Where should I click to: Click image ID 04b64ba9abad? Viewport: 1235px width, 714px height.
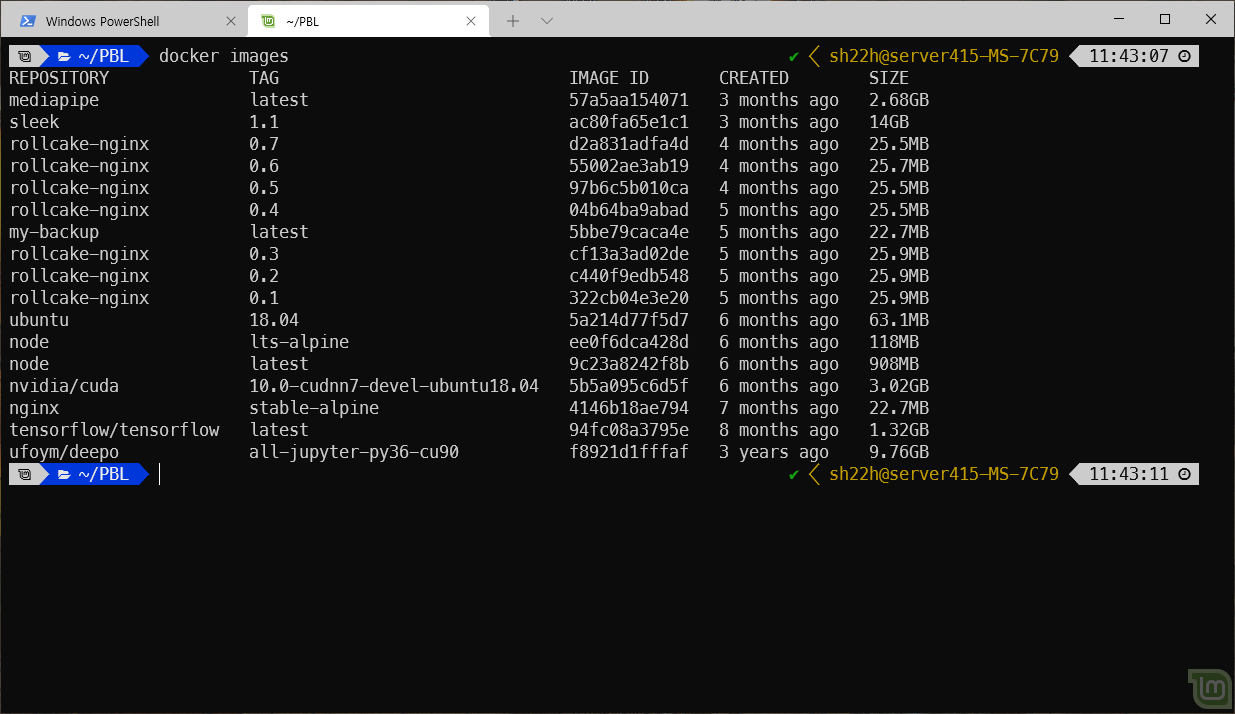pos(629,210)
